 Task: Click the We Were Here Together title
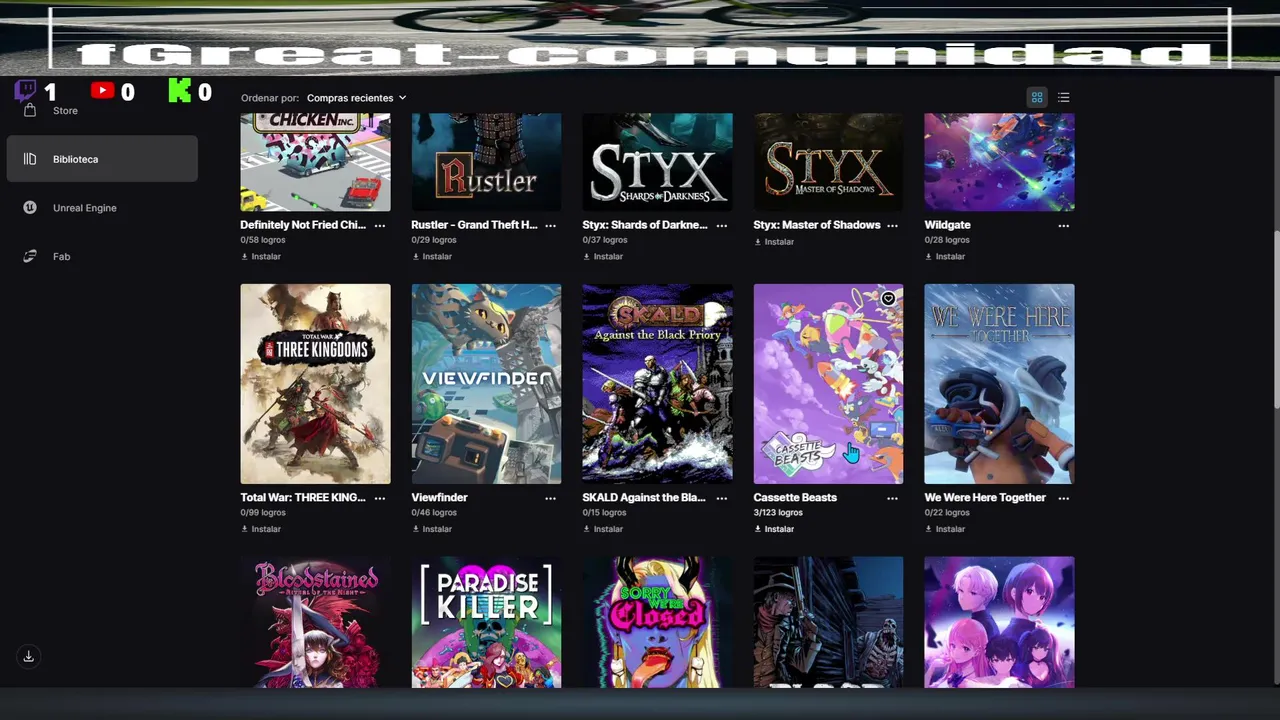click(985, 497)
